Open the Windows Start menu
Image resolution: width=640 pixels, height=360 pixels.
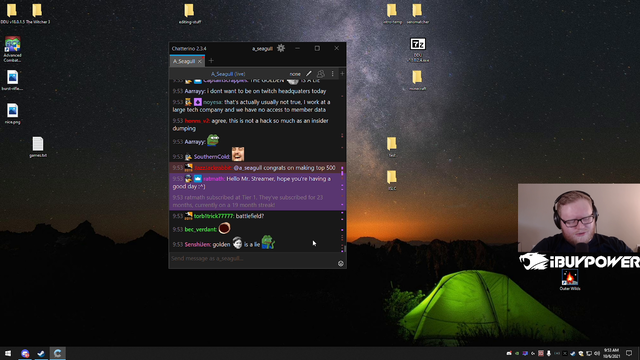pos(8,353)
